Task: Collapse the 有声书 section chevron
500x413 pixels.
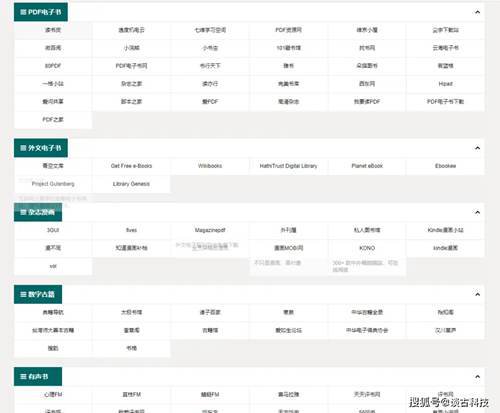Action: 477,376
